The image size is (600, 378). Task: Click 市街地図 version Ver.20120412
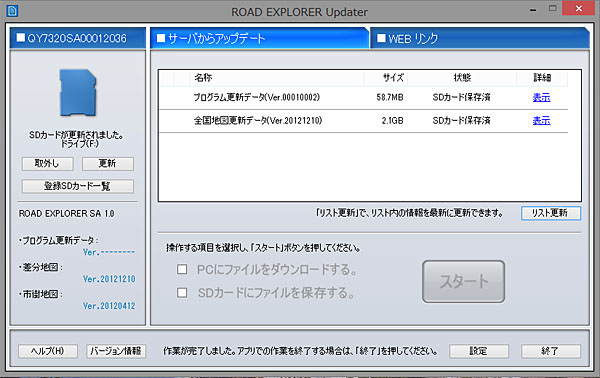click(109, 306)
